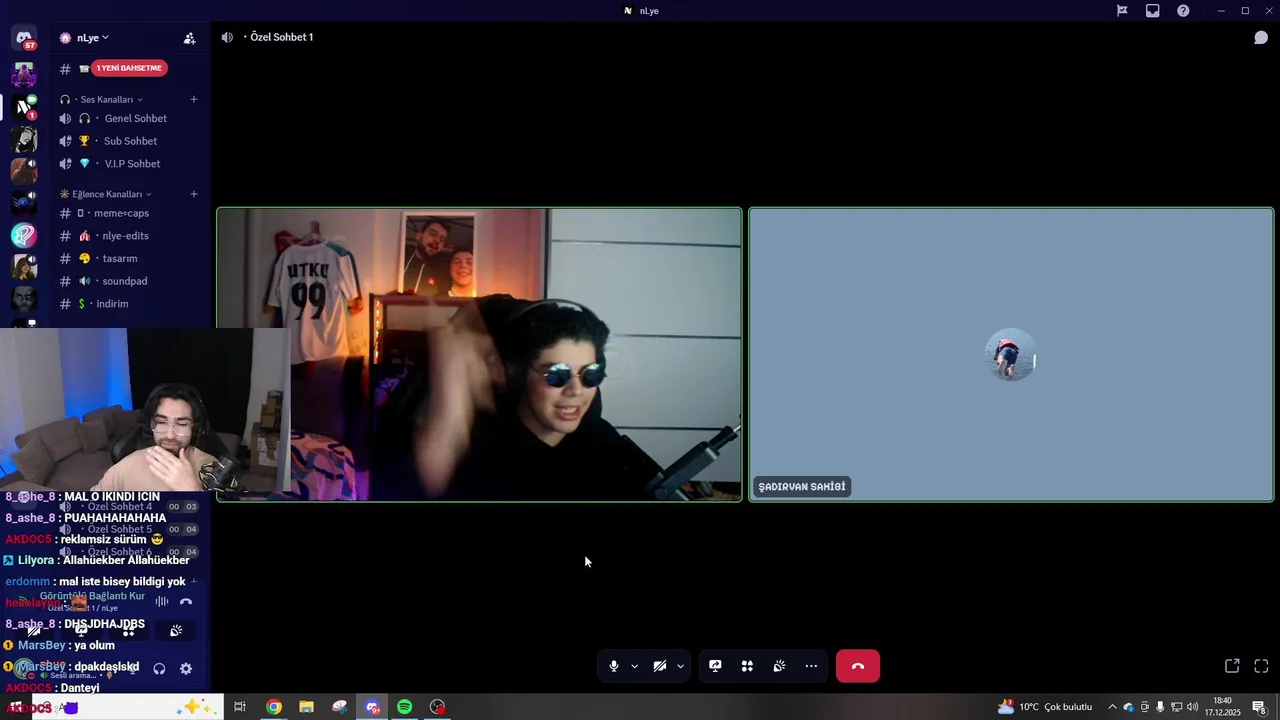Disconnect via phone icon in voice status panel

(185, 602)
